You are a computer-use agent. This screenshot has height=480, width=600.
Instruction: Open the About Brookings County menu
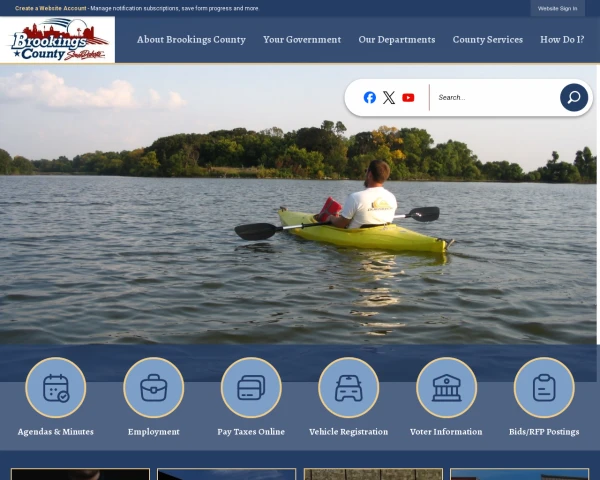pyautogui.click(x=191, y=40)
